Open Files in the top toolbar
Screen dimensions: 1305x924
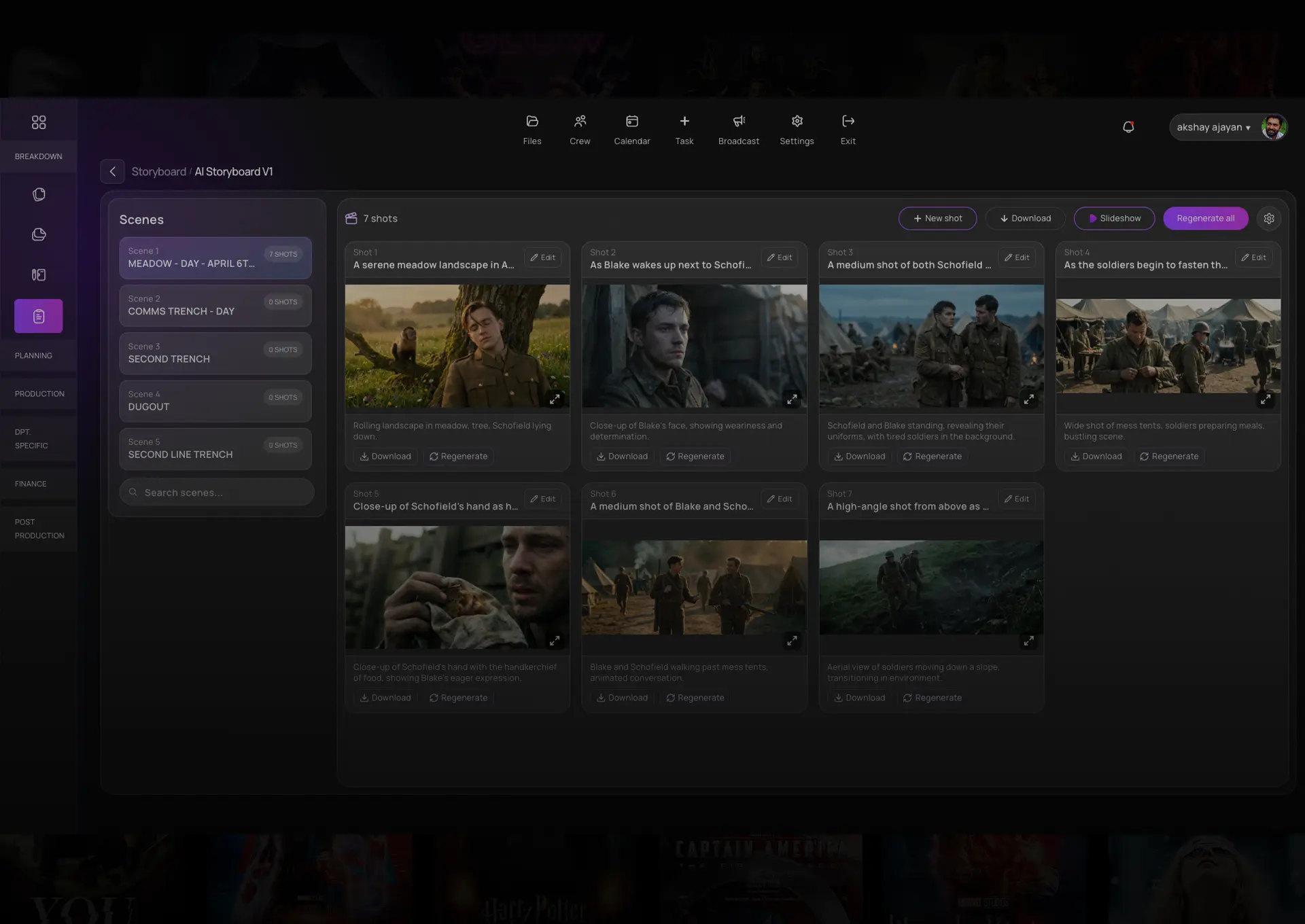(532, 130)
